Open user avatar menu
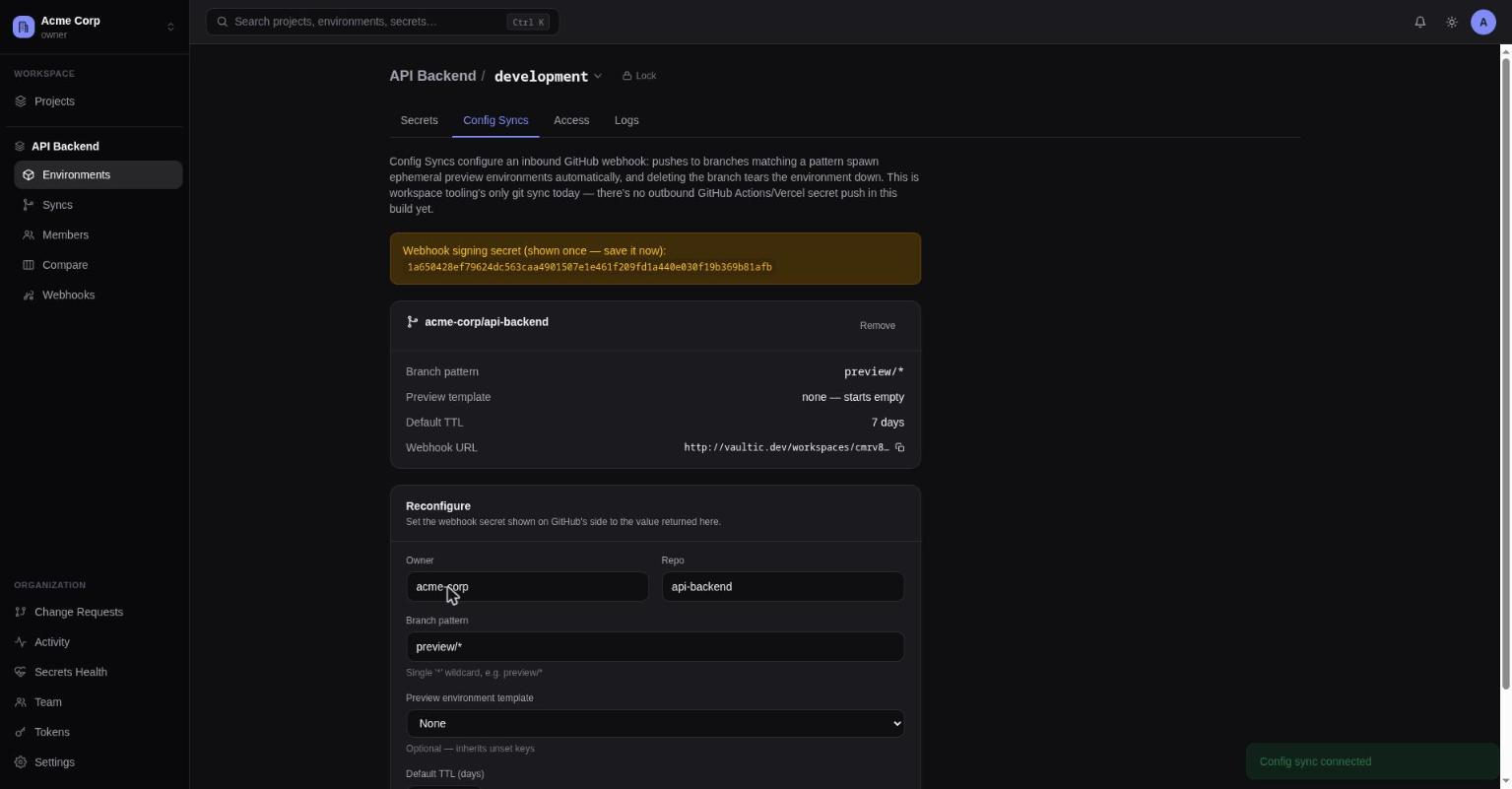This screenshot has width=1512, height=789. pos(1483,22)
